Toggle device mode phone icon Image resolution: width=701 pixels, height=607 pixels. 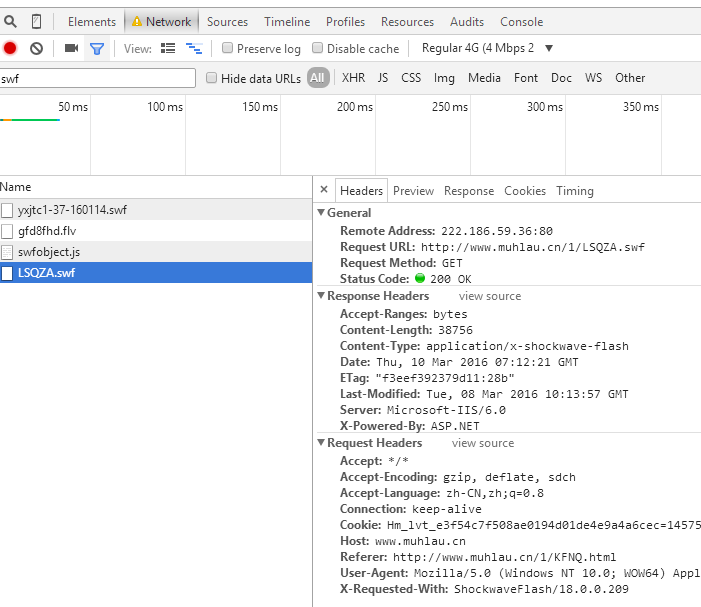[37, 21]
